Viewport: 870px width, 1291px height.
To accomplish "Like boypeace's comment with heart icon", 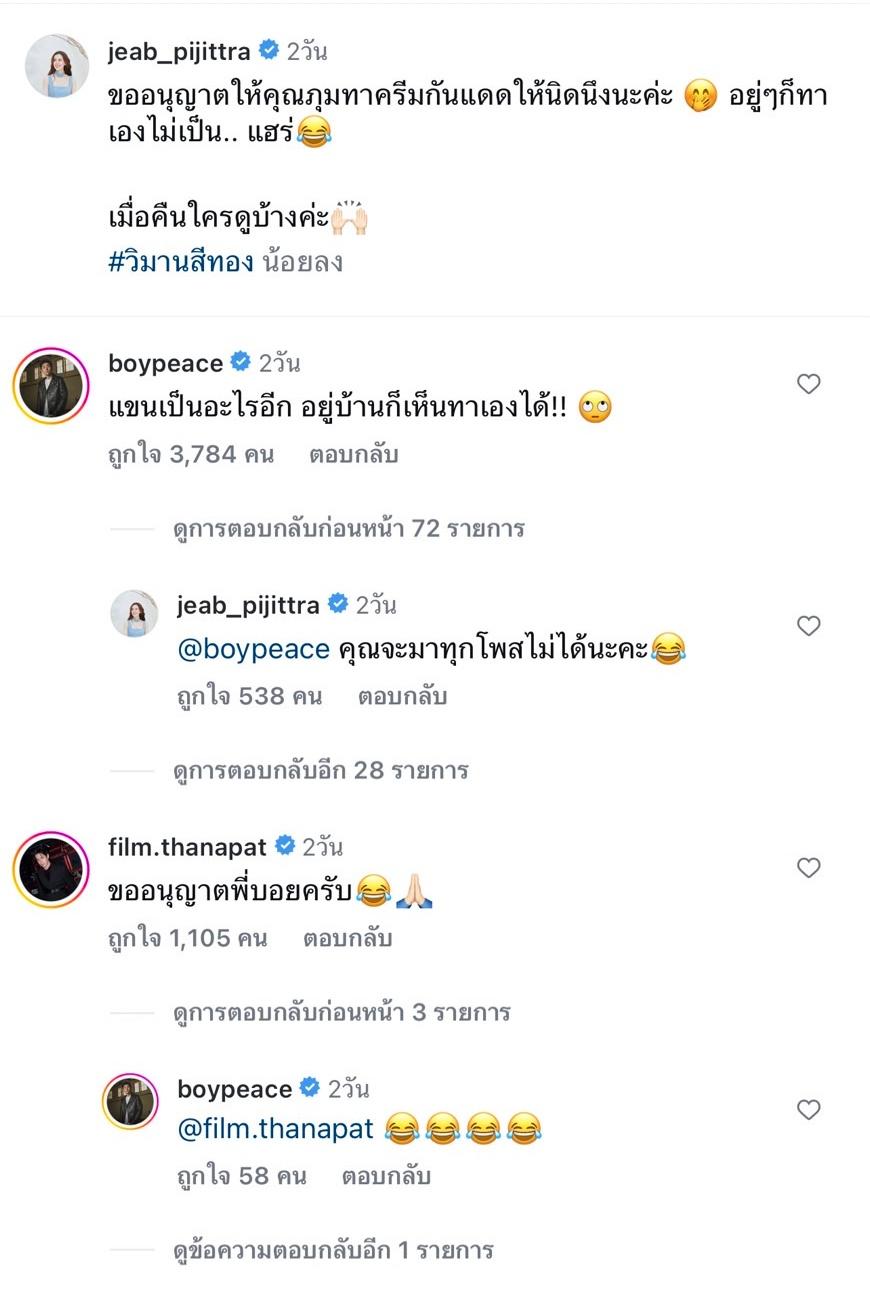I will (808, 384).
